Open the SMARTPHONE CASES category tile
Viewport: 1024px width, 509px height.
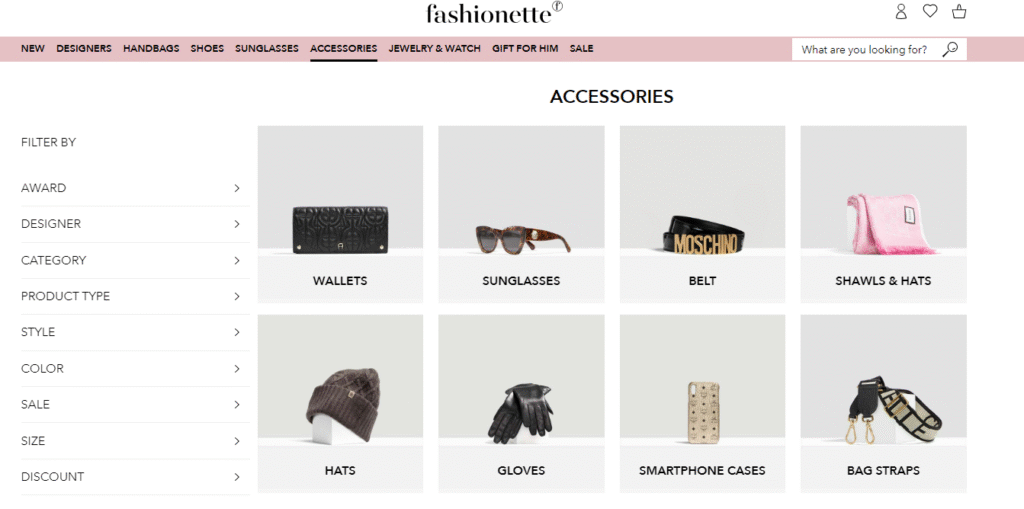point(702,403)
